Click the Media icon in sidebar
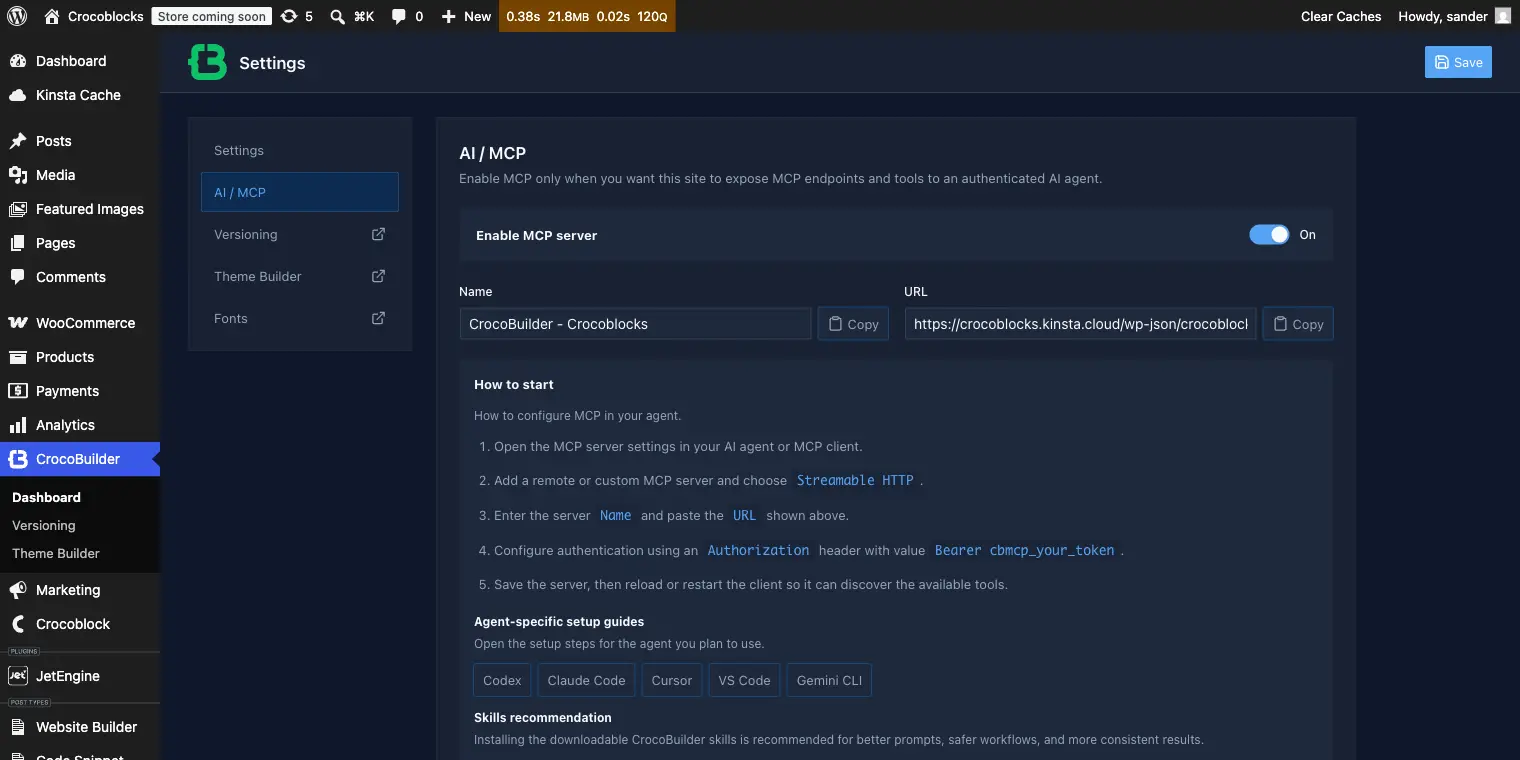1520x760 pixels. point(18,175)
